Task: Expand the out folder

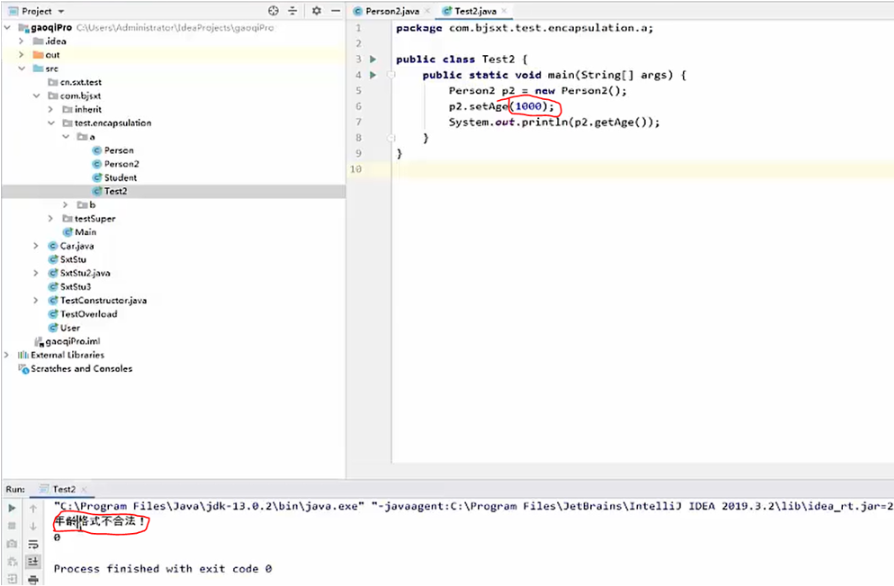Action: point(22,55)
